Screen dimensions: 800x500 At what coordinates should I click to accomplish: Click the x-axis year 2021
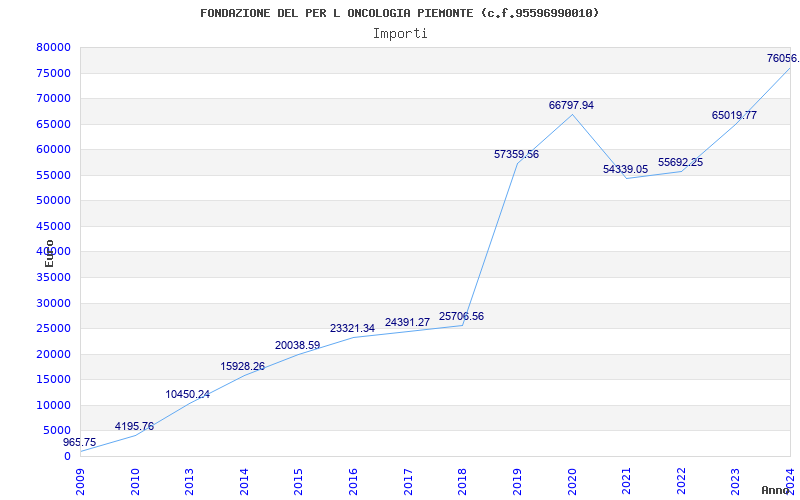click(626, 482)
